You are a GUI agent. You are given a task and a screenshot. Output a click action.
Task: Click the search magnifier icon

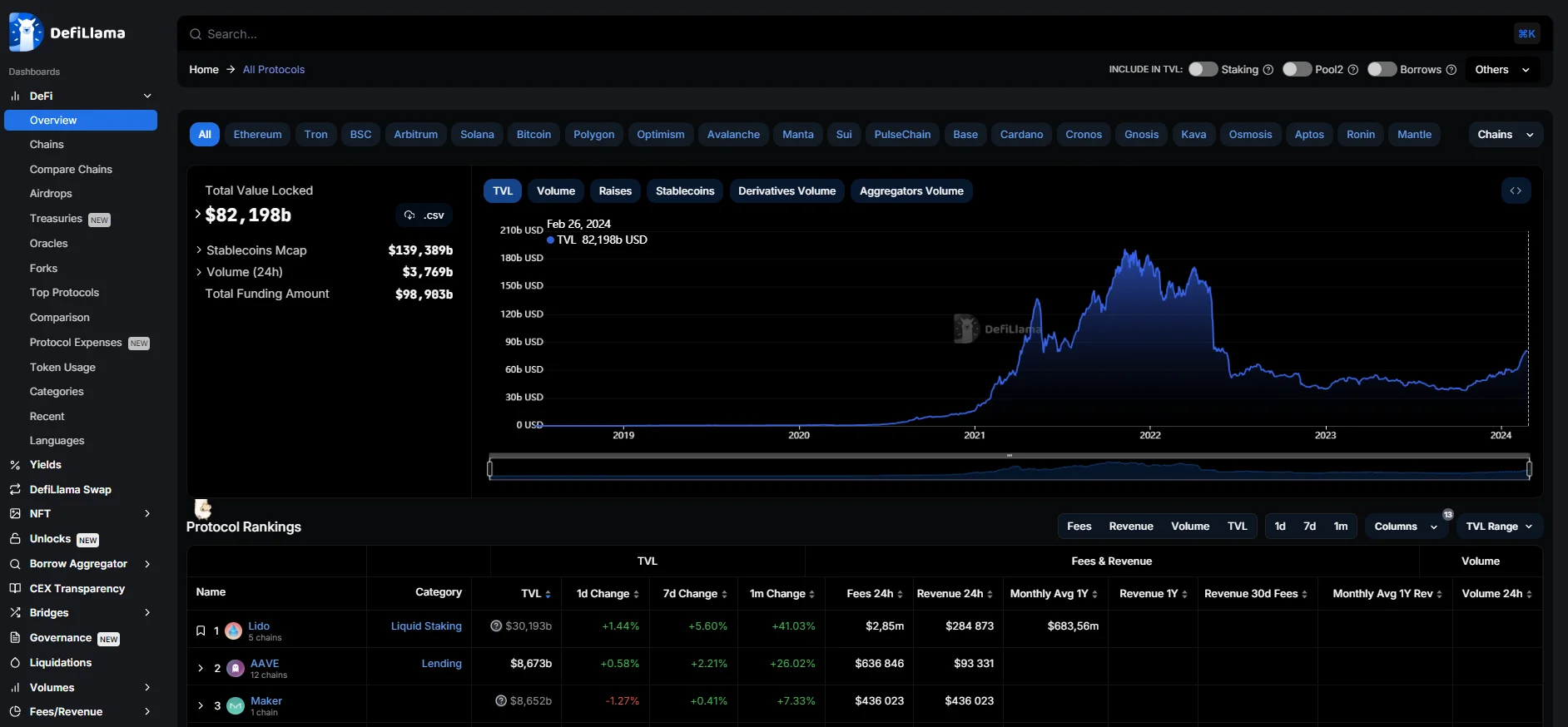(x=196, y=34)
